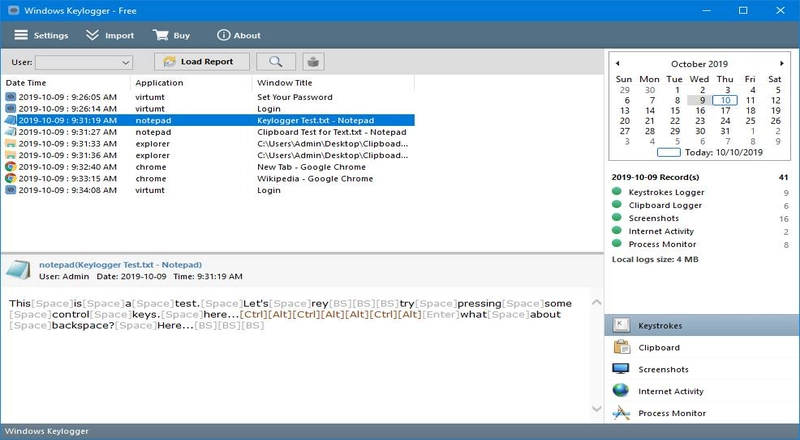Screen dimensions: 800x440
Task: Switch to the Clipboard view
Action: [x=702, y=347]
